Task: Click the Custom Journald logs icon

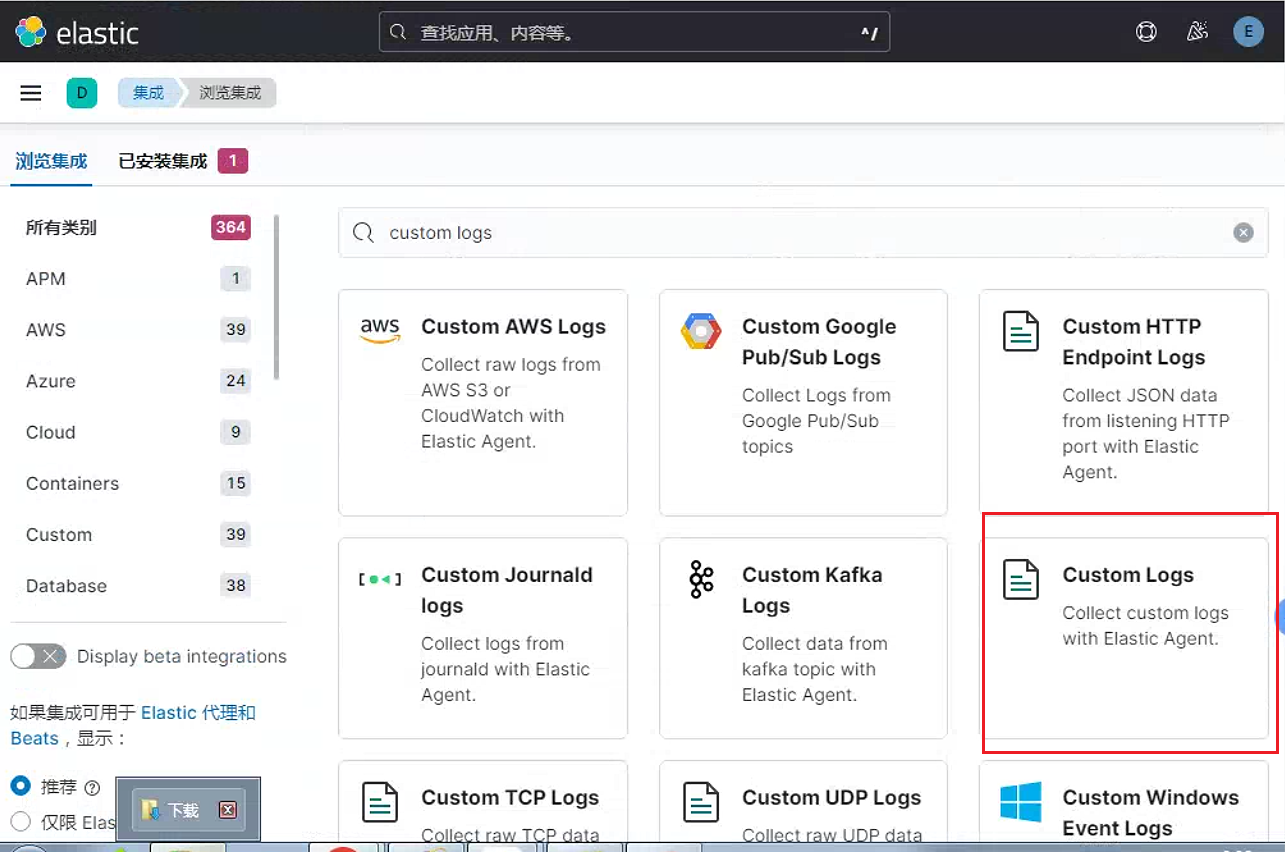Action: (x=380, y=579)
